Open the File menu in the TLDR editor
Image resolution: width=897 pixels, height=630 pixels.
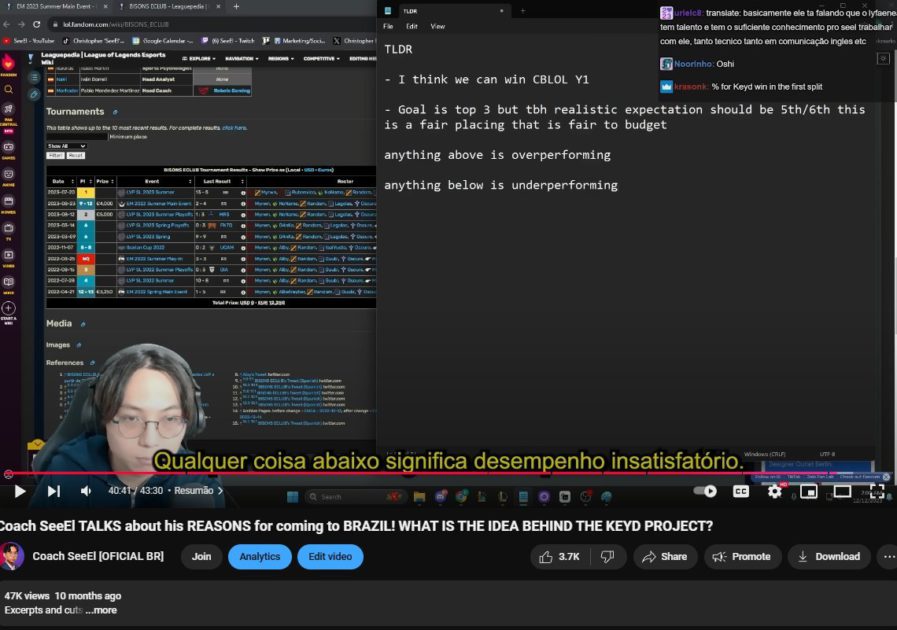[x=389, y=27]
